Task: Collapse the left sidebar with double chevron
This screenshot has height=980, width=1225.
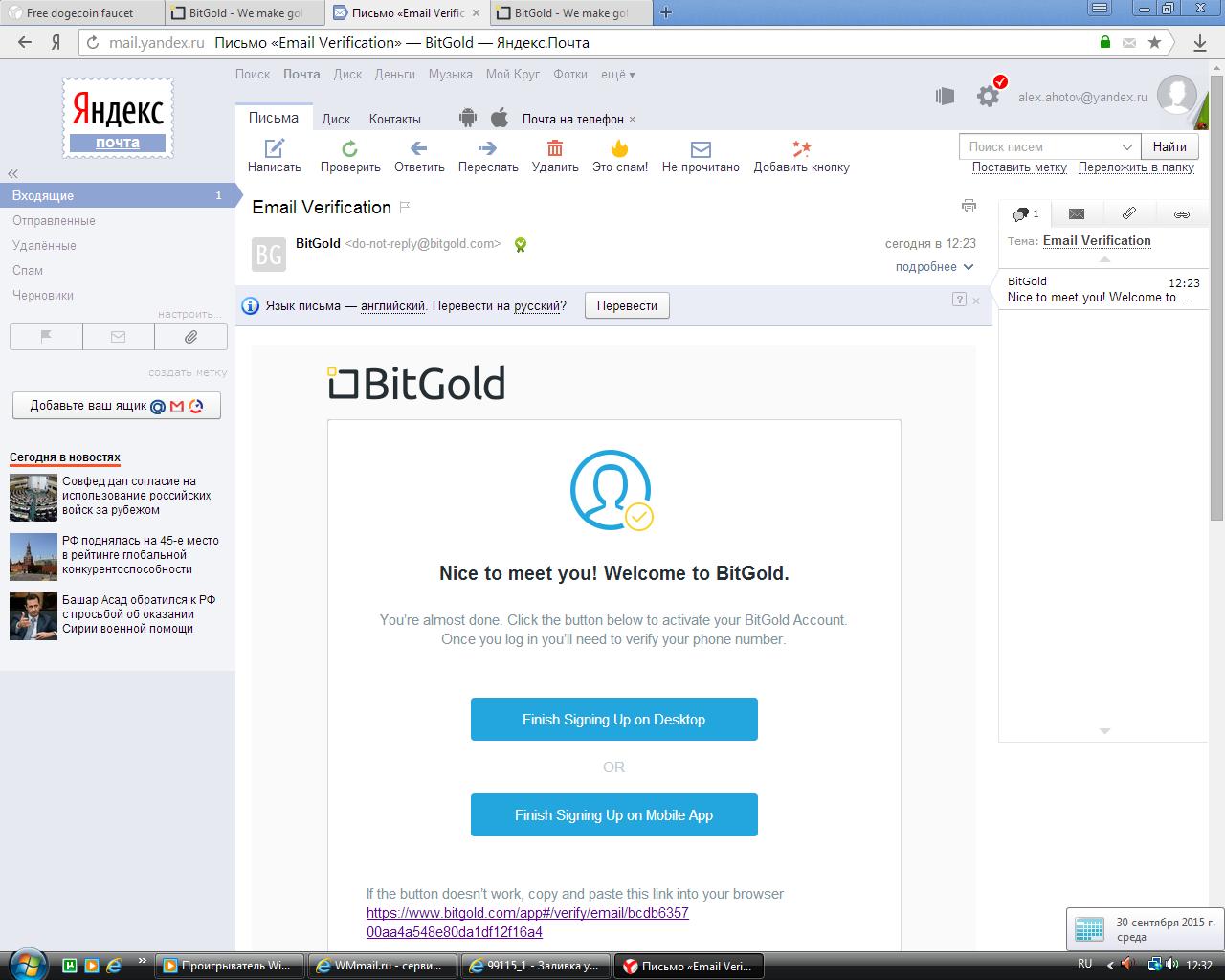Action: [x=13, y=174]
